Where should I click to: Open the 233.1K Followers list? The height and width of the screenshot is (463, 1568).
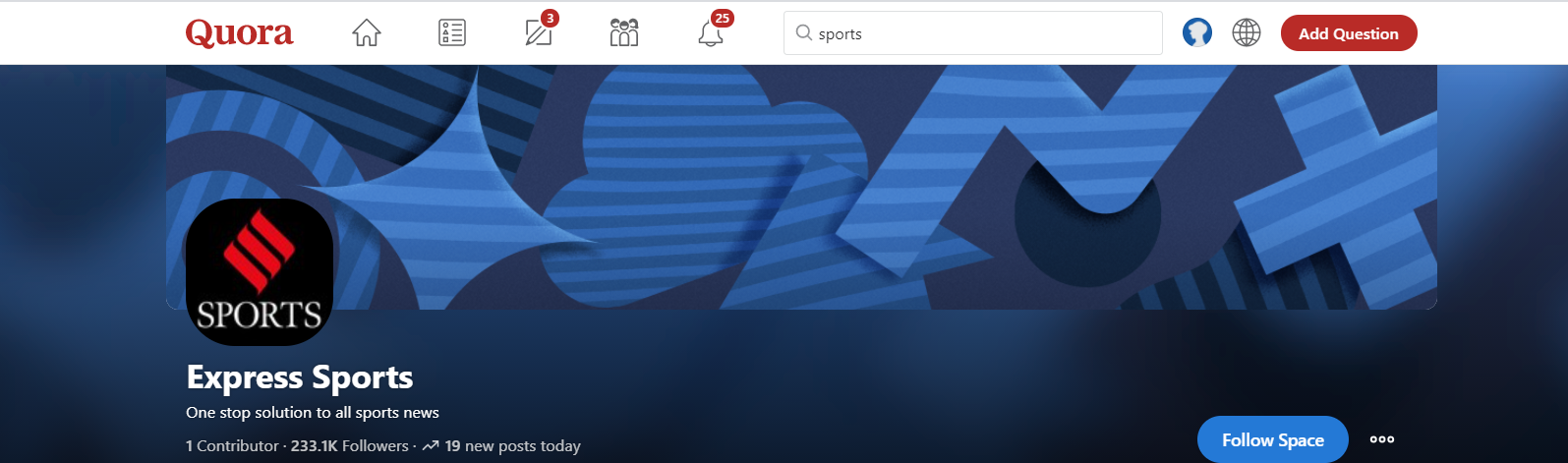tap(349, 446)
